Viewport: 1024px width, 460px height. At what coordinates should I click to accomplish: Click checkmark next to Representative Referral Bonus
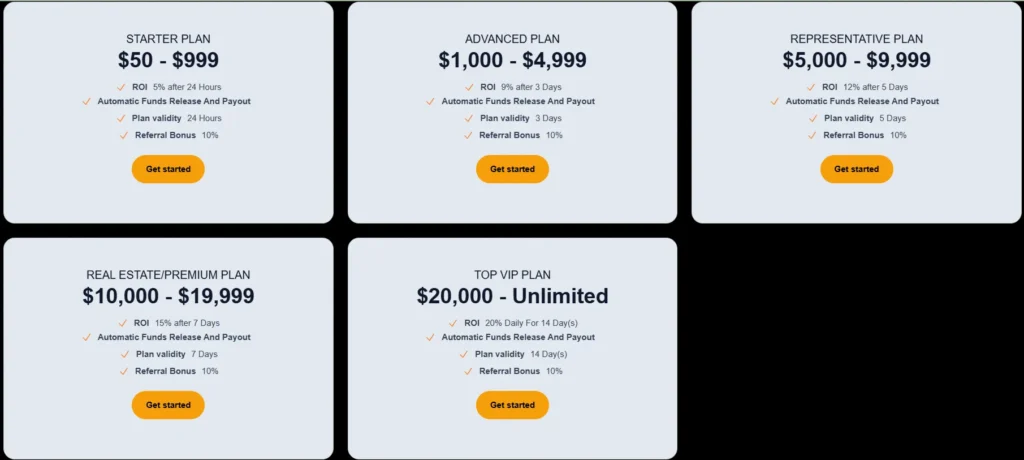pos(812,135)
